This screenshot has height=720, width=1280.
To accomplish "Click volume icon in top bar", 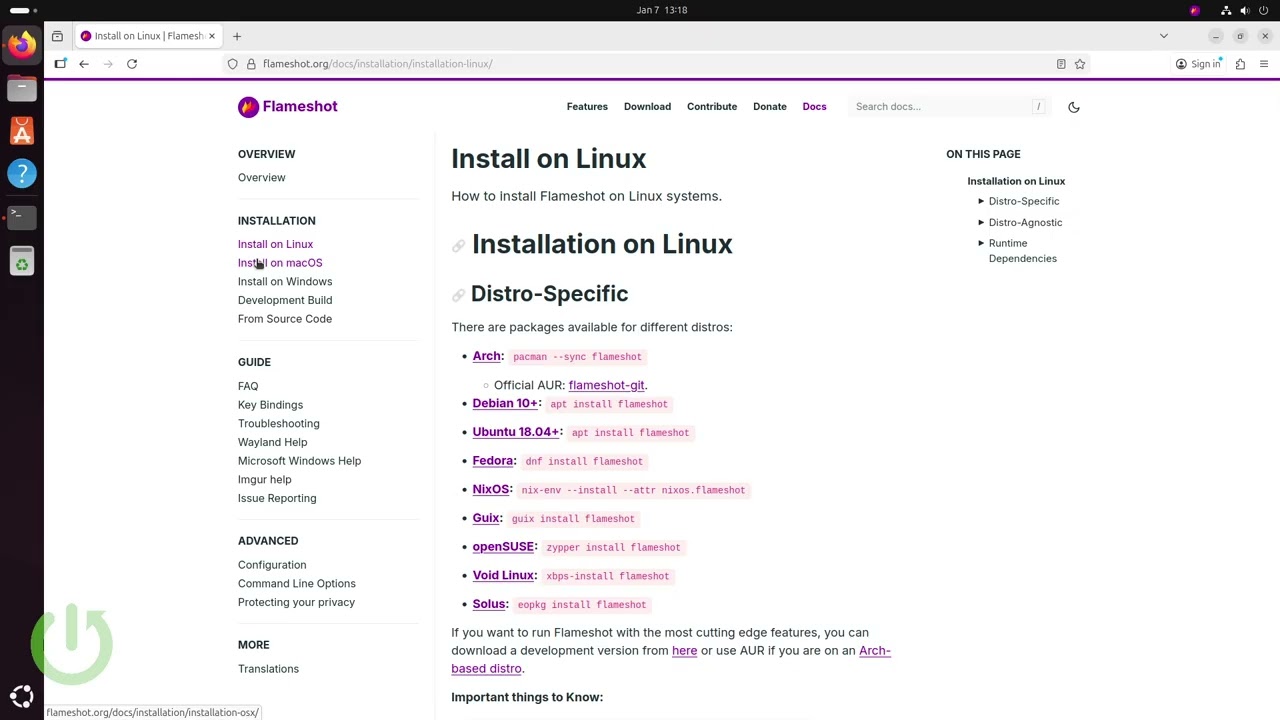I will pos(1245,10).
